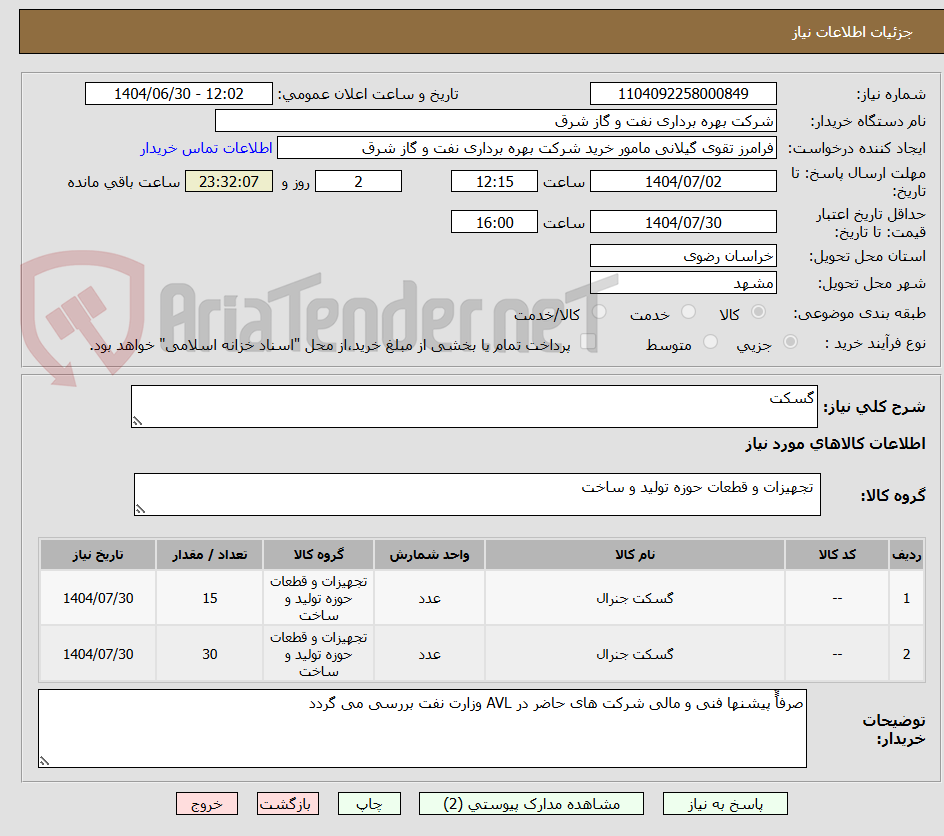Click the گروه کالا table column header

(318, 555)
